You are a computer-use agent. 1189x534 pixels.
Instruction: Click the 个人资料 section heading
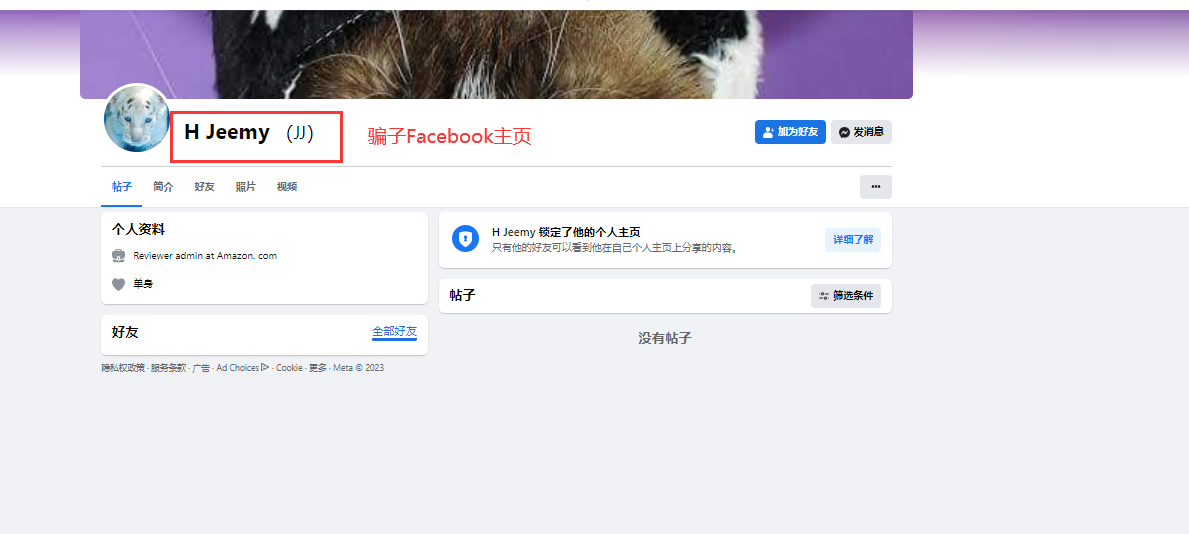[x=138, y=229]
